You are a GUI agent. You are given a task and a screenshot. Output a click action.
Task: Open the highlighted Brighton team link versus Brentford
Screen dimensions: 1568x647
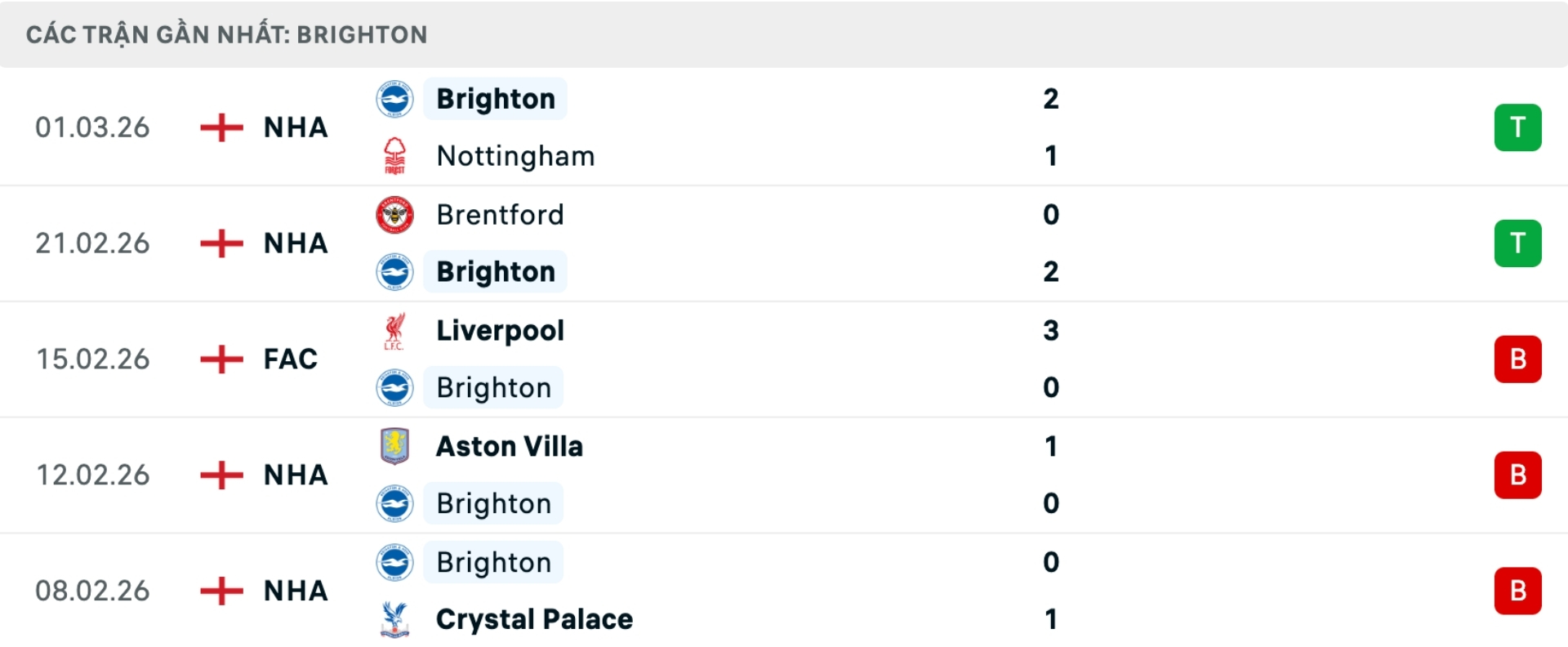click(495, 272)
